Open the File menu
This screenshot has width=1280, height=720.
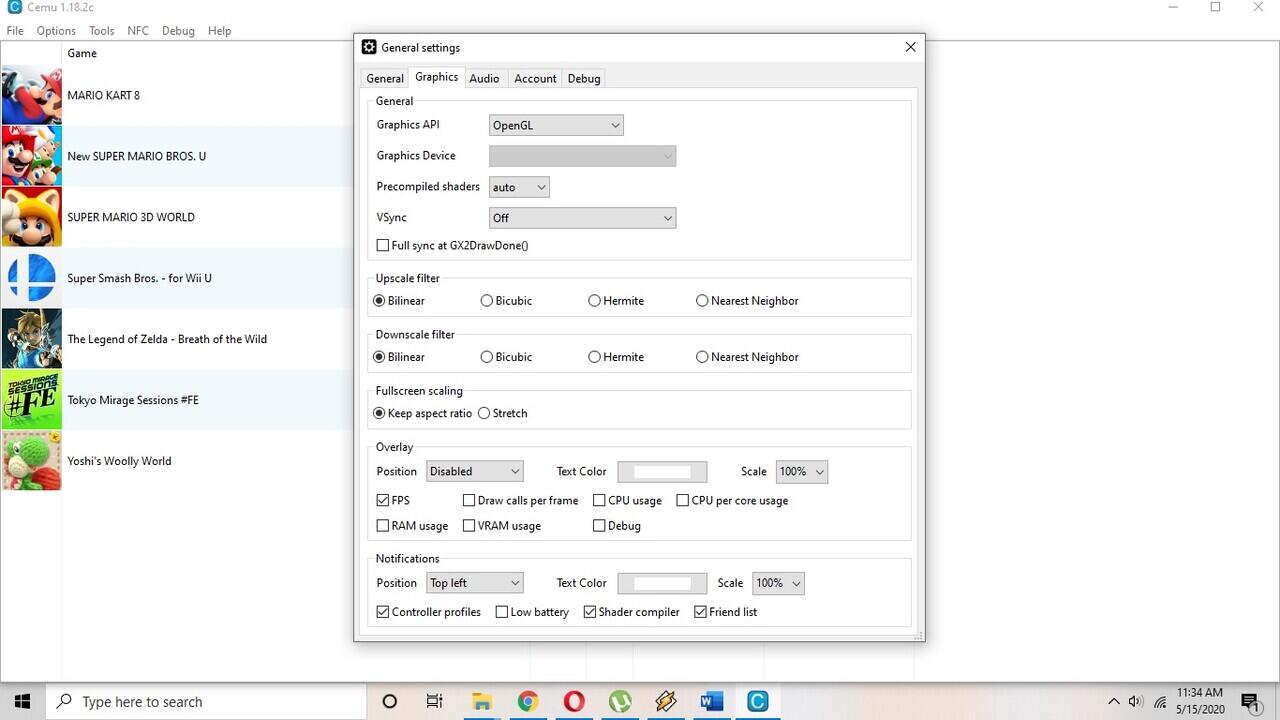(15, 31)
